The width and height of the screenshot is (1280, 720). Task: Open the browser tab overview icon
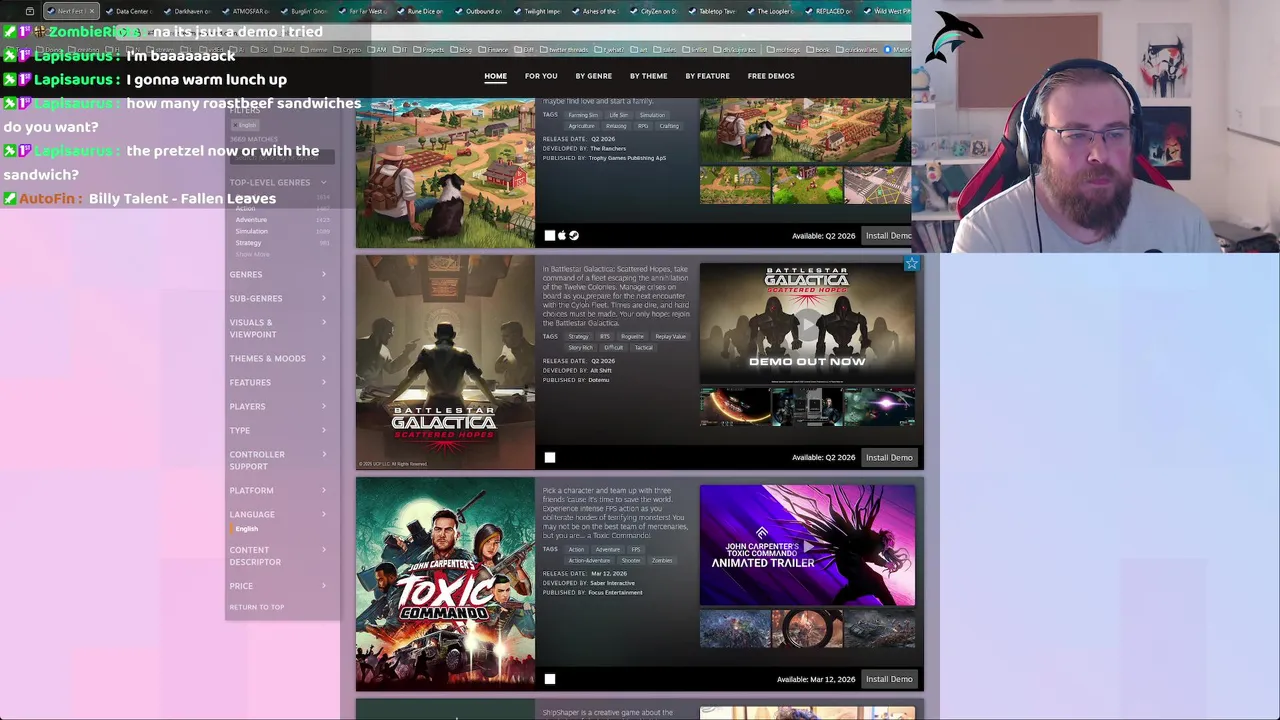[29, 11]
